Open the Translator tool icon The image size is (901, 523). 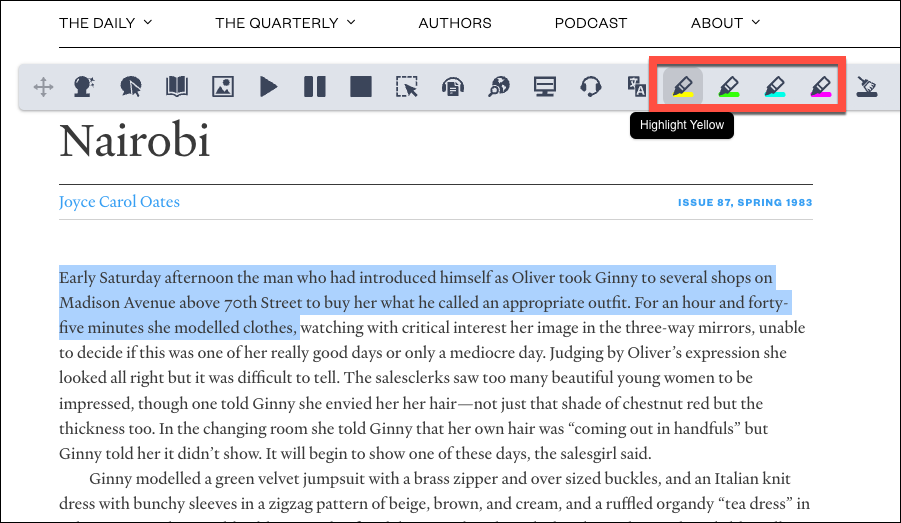pos(636,87)
